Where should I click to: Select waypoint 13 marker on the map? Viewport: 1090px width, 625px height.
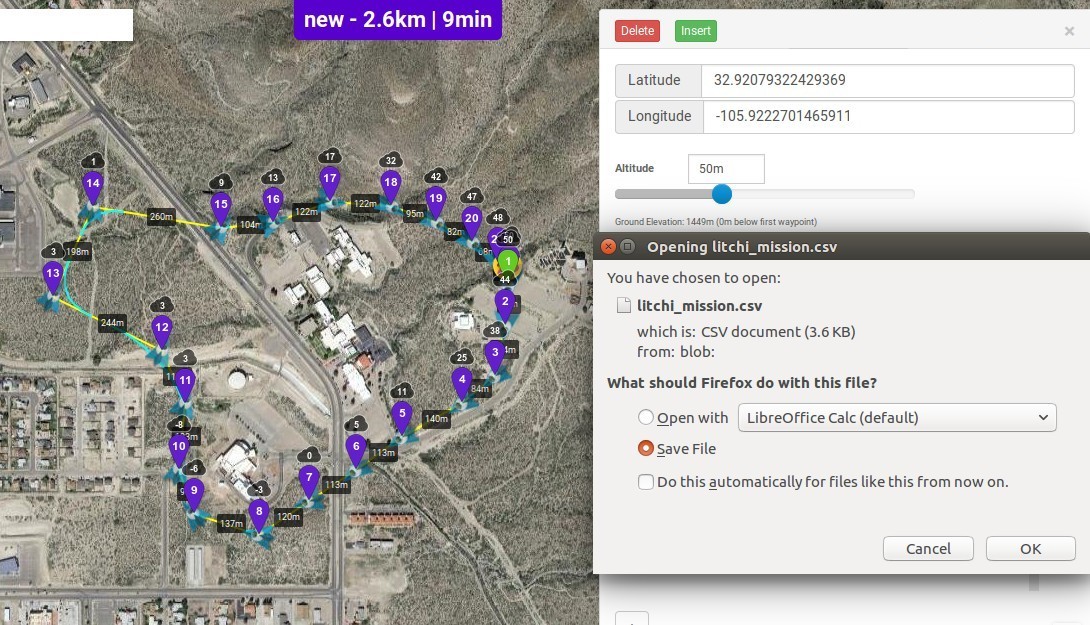[x=53, y=272]
